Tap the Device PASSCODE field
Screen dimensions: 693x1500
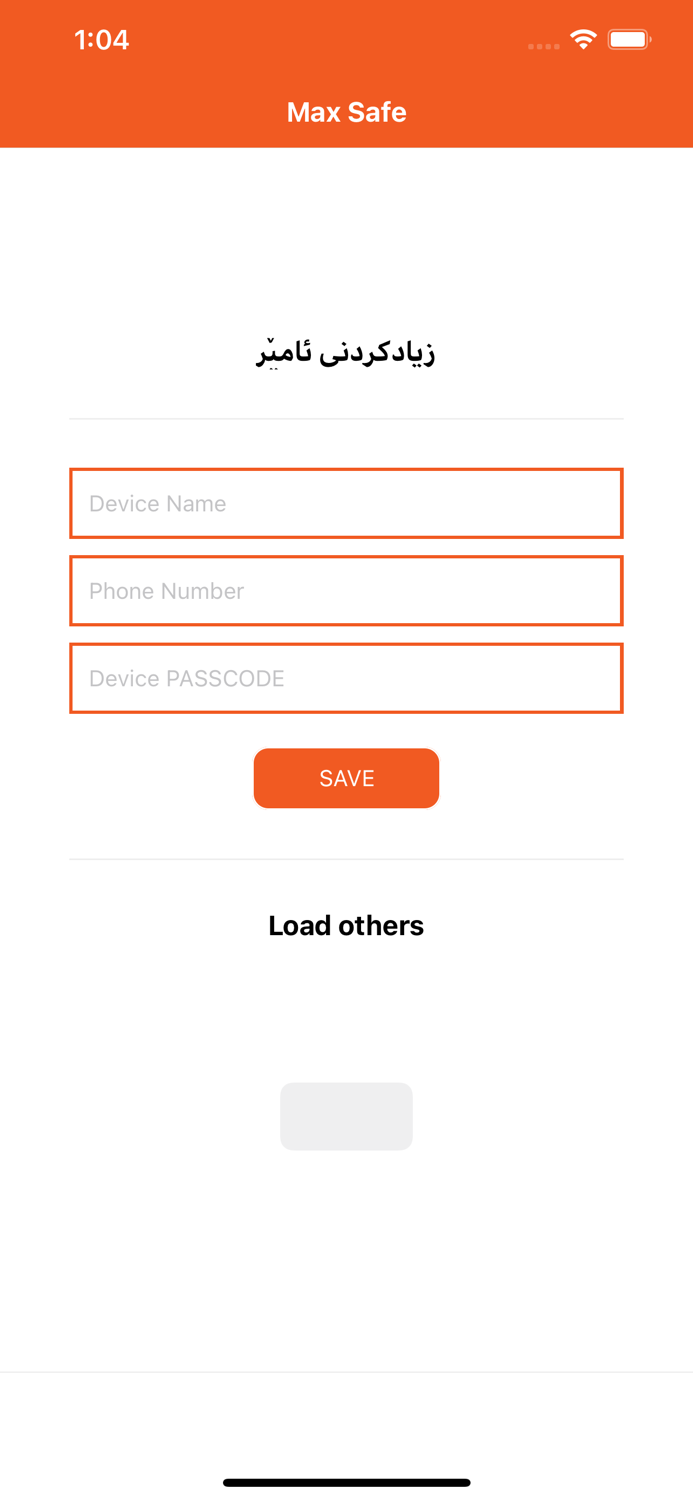point(346,678)
